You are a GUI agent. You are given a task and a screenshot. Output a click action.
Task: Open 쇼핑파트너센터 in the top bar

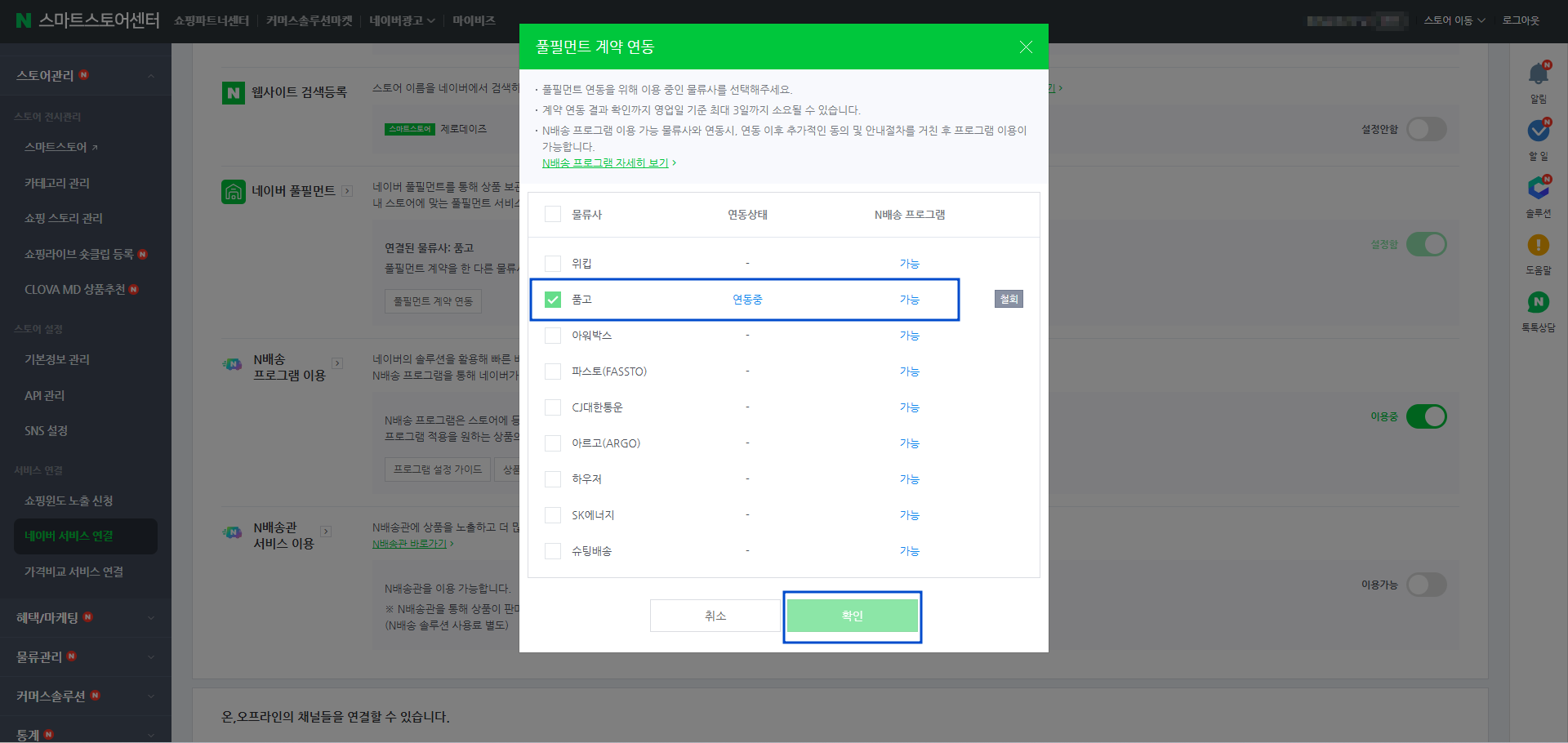point(212,20)
